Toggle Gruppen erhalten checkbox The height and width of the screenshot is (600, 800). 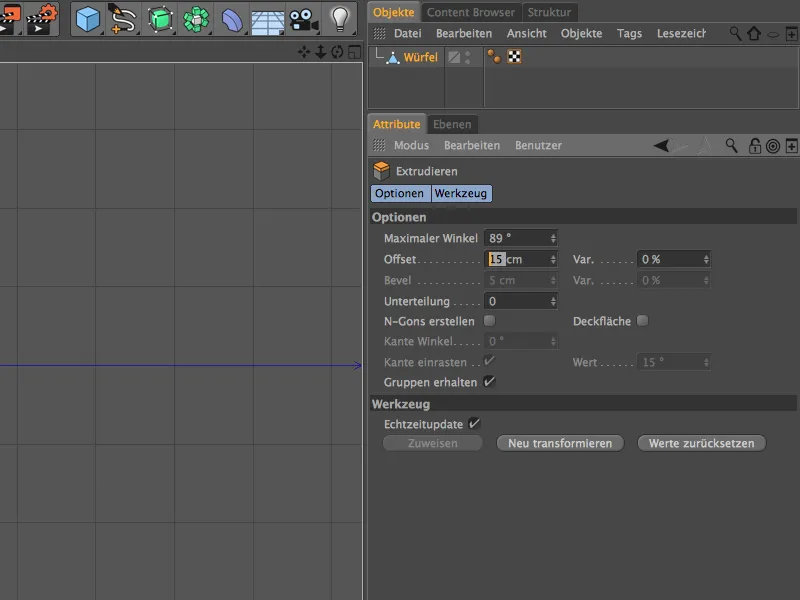489,381
